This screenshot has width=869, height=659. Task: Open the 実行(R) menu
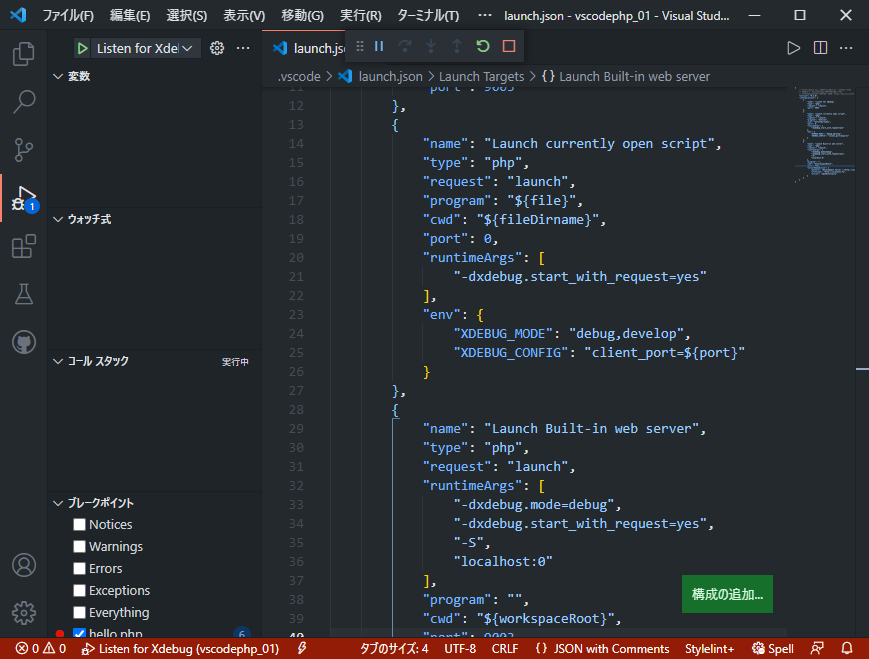(x=359, y=15)
